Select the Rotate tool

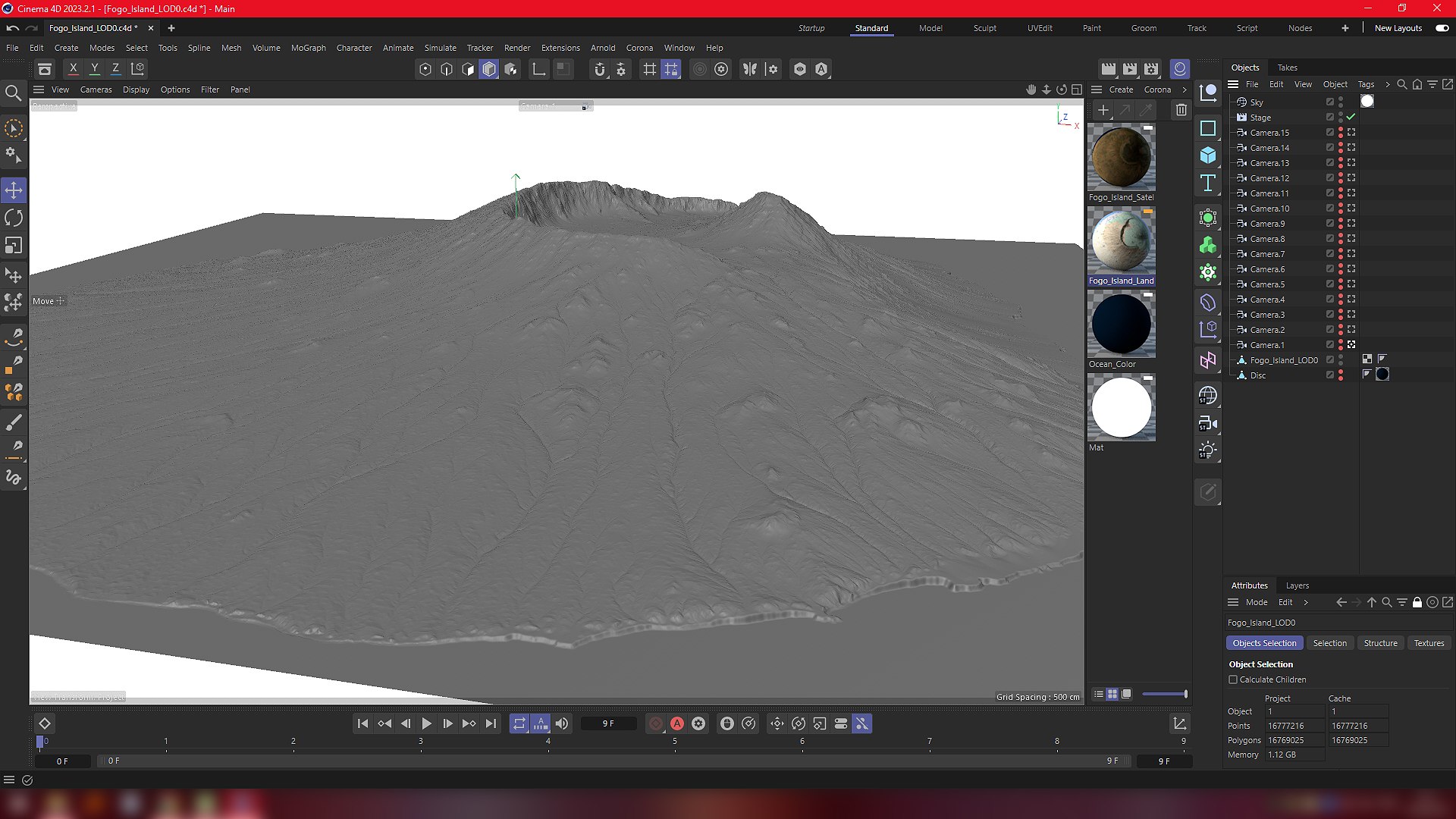tap(14, 218)
